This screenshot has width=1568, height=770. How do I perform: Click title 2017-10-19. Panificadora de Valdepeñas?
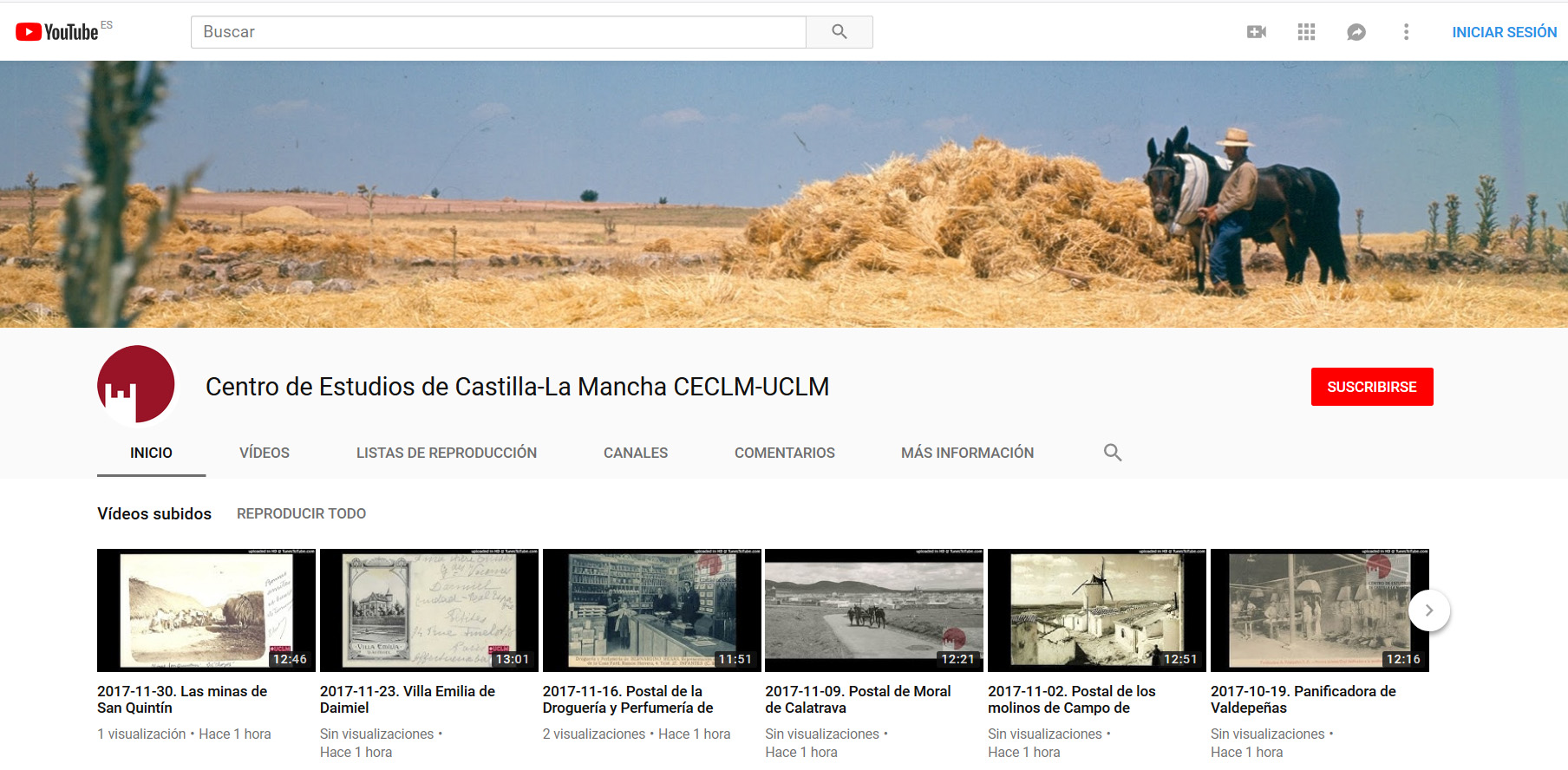[x=1303, y=700]
